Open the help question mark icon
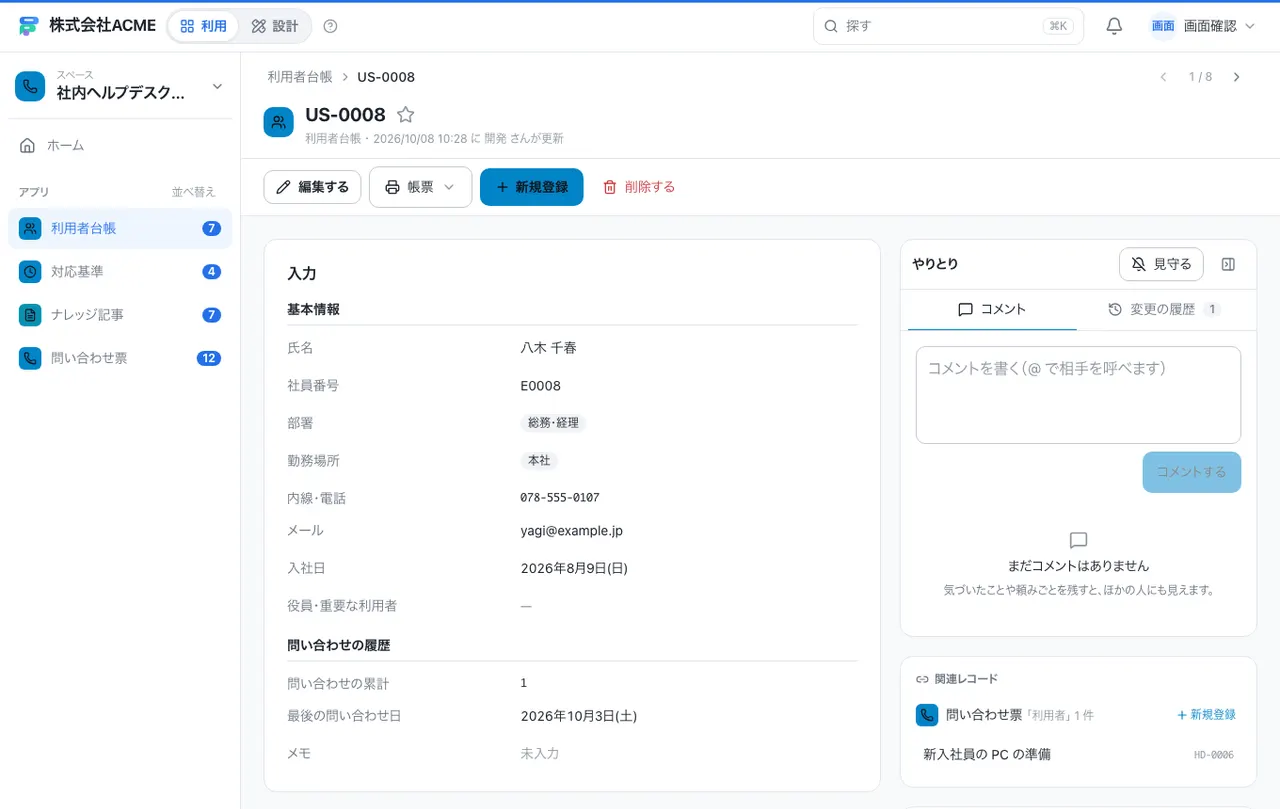The height and width of the screenshot is (809, 1280). pos(331,26)
